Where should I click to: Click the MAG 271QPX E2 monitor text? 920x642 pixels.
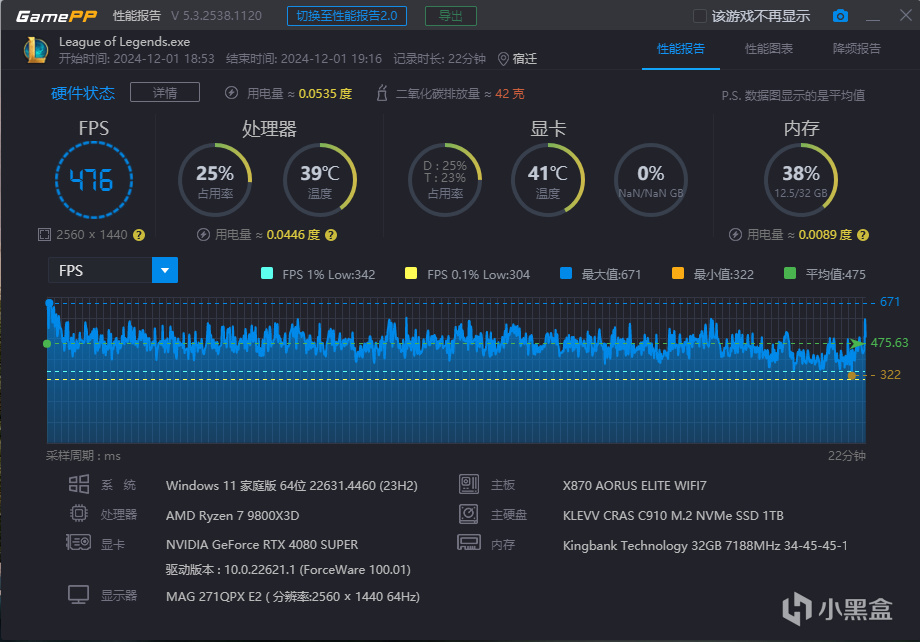point(293,597)
